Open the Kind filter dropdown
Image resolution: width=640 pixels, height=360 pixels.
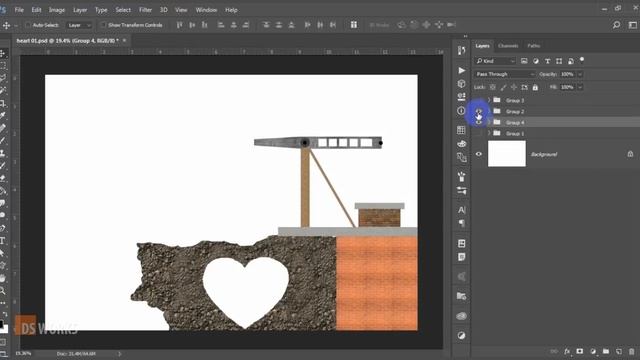(495, 61)
